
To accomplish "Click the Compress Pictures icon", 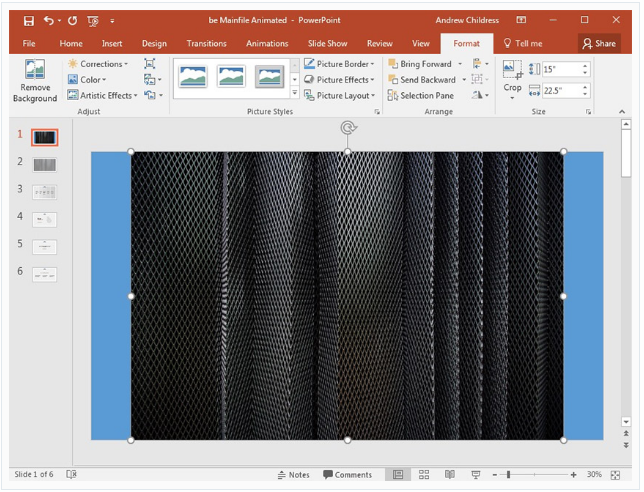I will pos(150,64).
